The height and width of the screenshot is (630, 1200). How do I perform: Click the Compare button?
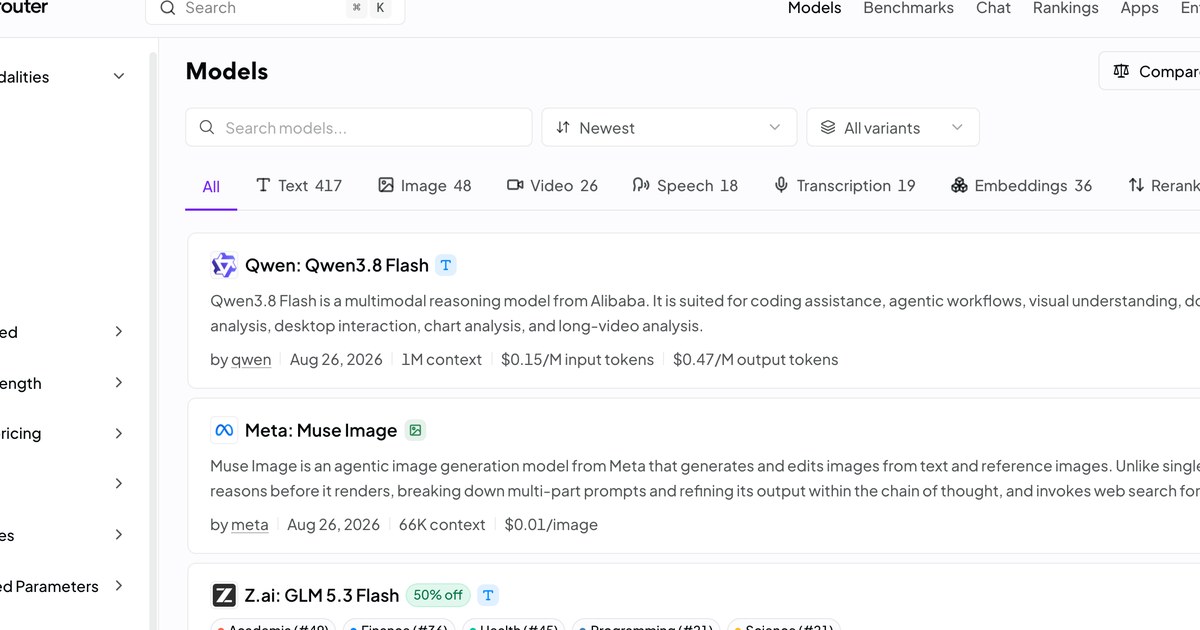pyautogui.click(x=1150, y=71)
